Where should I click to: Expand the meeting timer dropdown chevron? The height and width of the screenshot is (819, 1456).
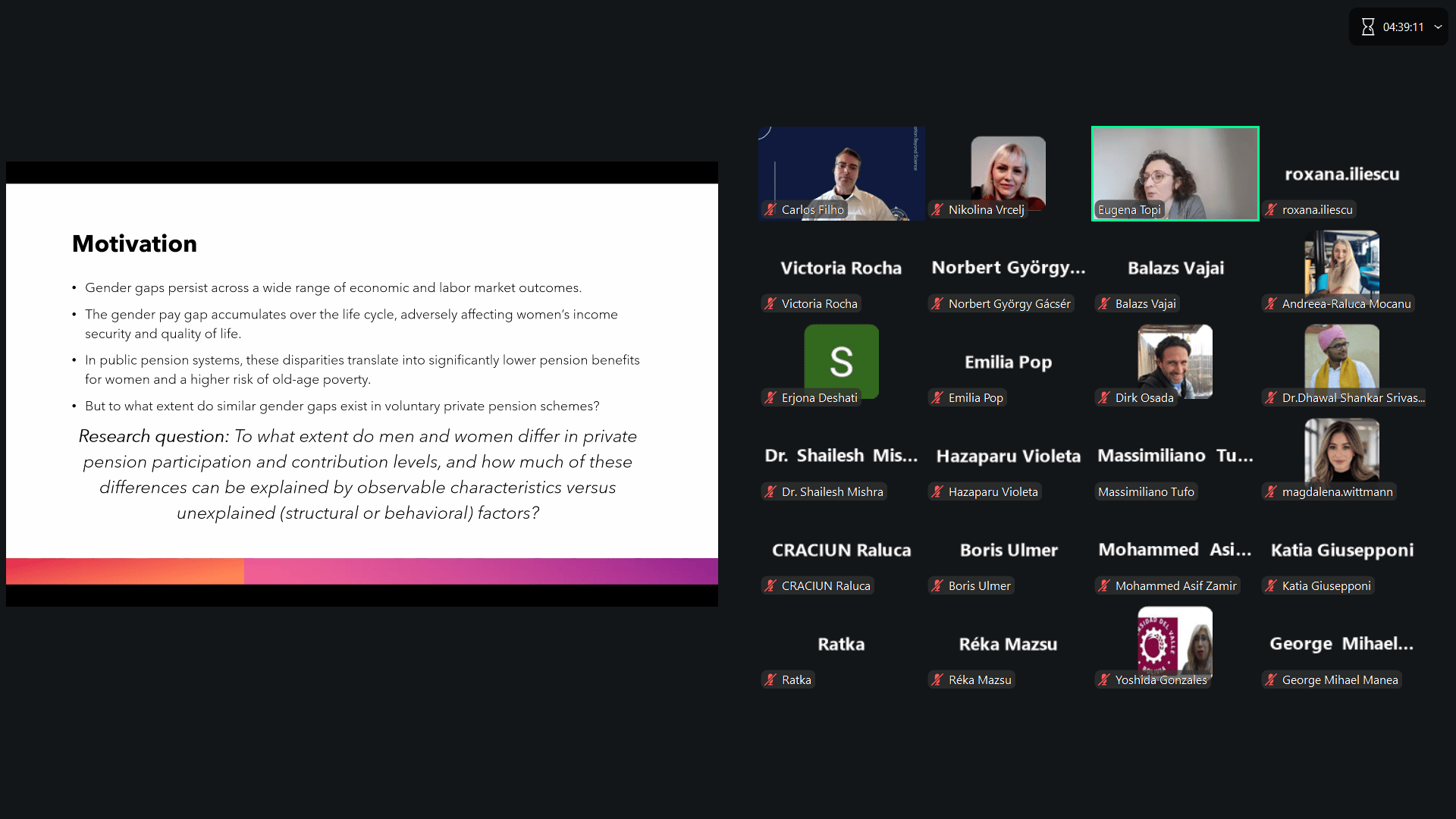[x=1438, y=27]
